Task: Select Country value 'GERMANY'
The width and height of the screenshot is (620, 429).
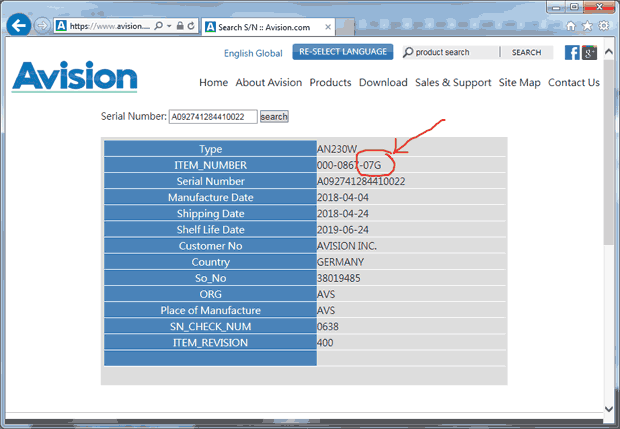Action: [x=340, y=262]
